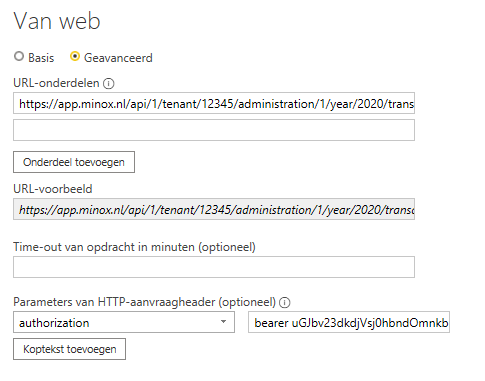The height and width of the screenshot is (381, 485).
Task: Click the Onderdeel toevoegen button
Action: 74,162
